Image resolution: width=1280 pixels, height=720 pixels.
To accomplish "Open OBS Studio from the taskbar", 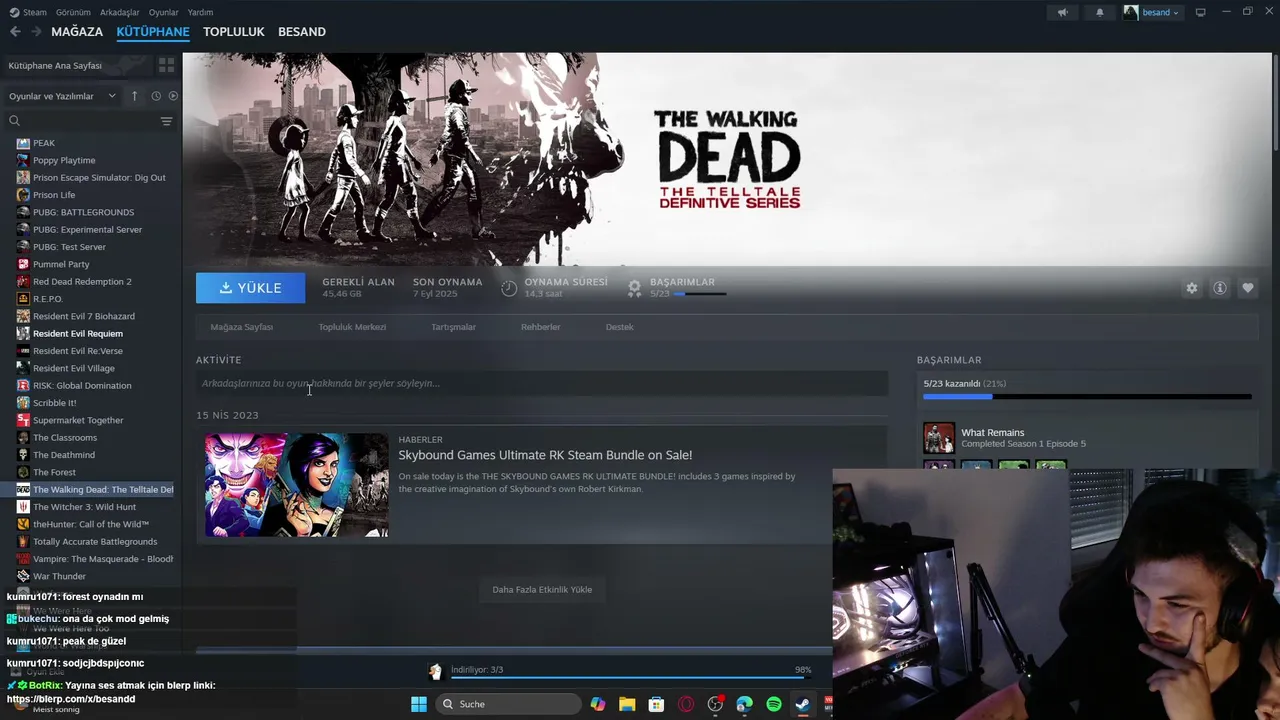I will coord(715,704).
